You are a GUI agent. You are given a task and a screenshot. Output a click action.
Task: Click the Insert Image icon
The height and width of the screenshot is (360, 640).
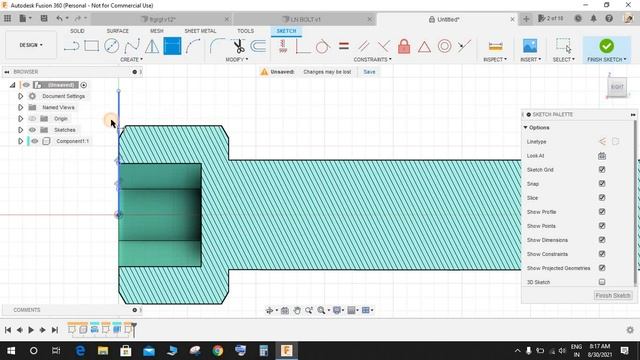point(530,46)
